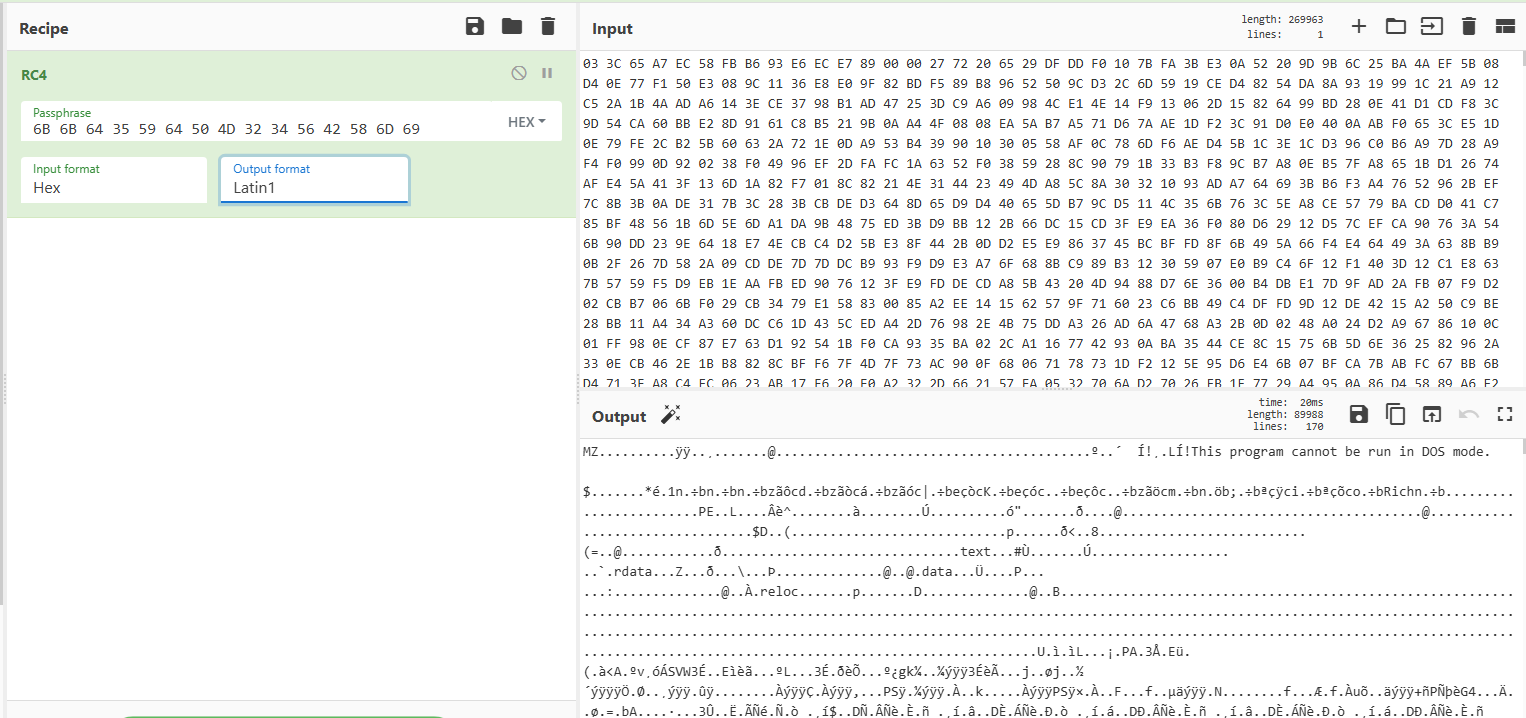Viewport: 1526px width, 718px height.
Task: Load a recipe using folder icon
Action: [512, 27]
